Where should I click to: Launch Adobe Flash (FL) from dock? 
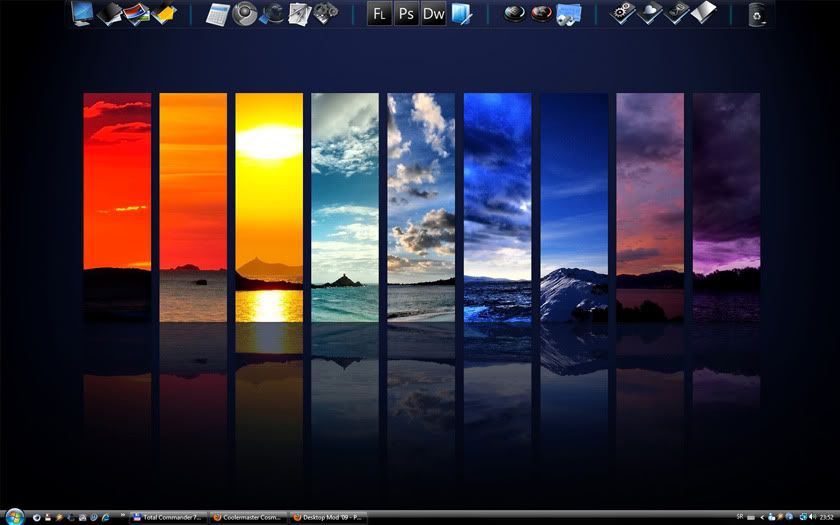click(x=379, y=14)
